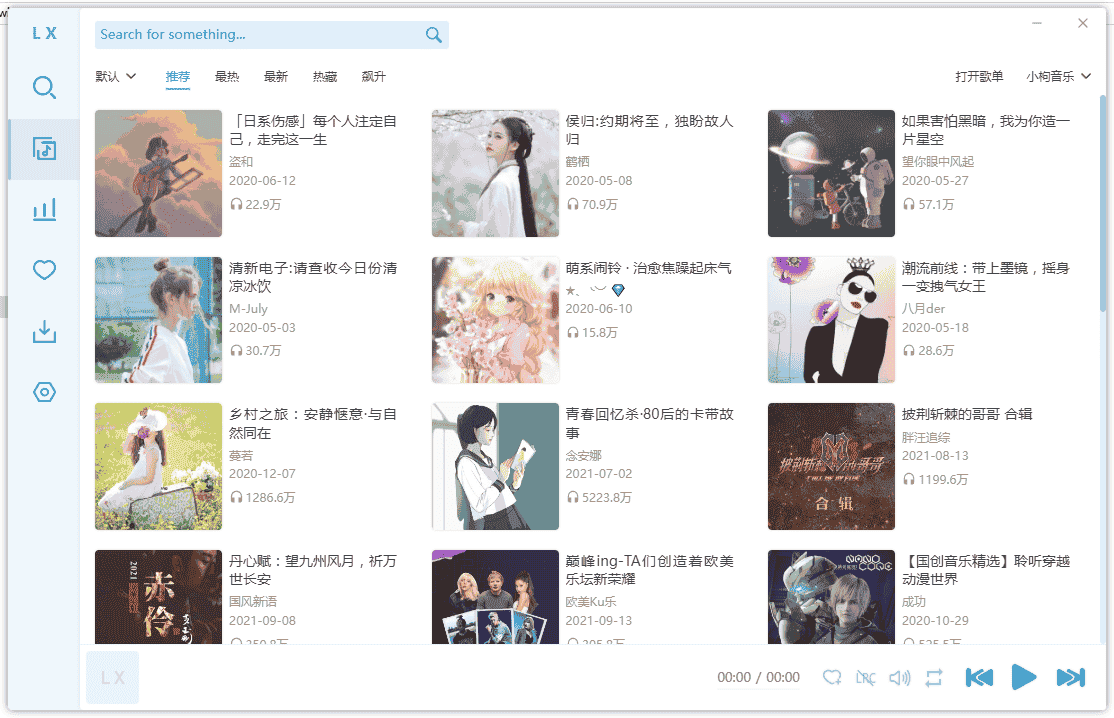Open the 乡村之旅 playlist cover
The width and height of the screenshot is (1114, 718).
tap(158, 467)
